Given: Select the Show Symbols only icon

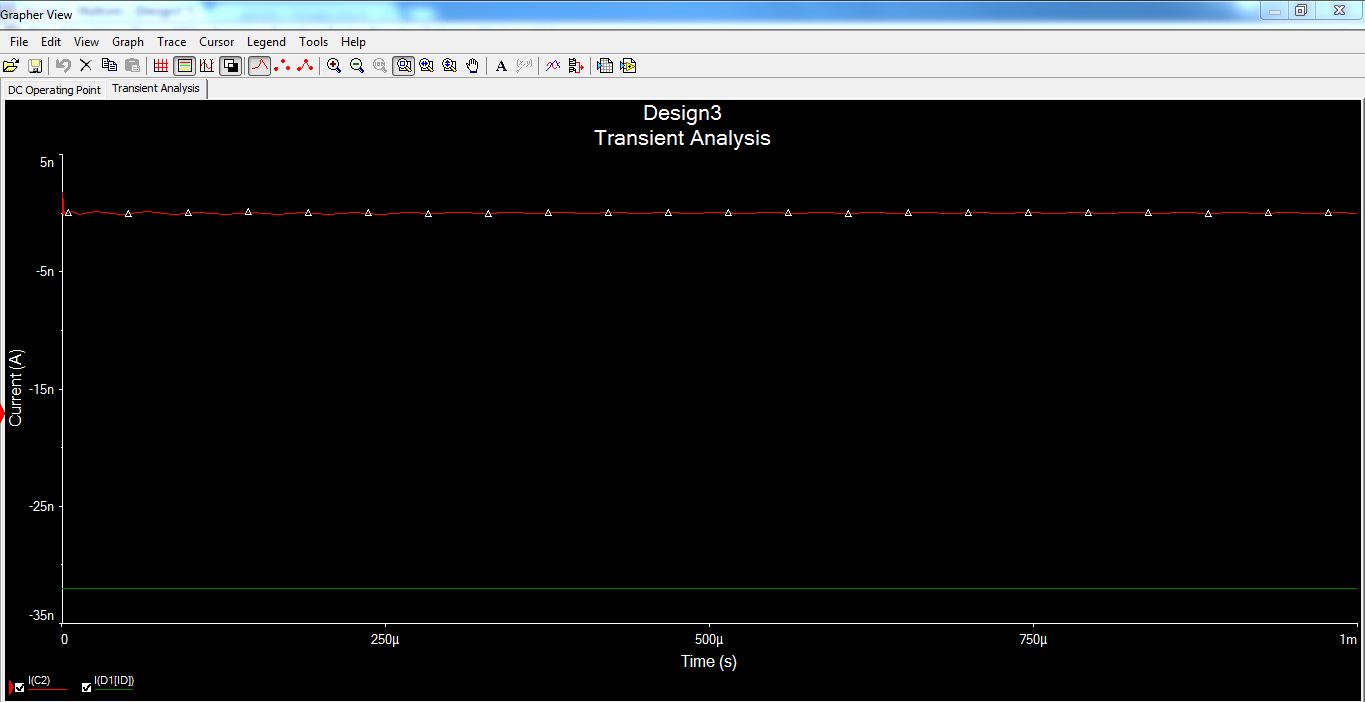Looking at the screenshot, I should point(282,66).
